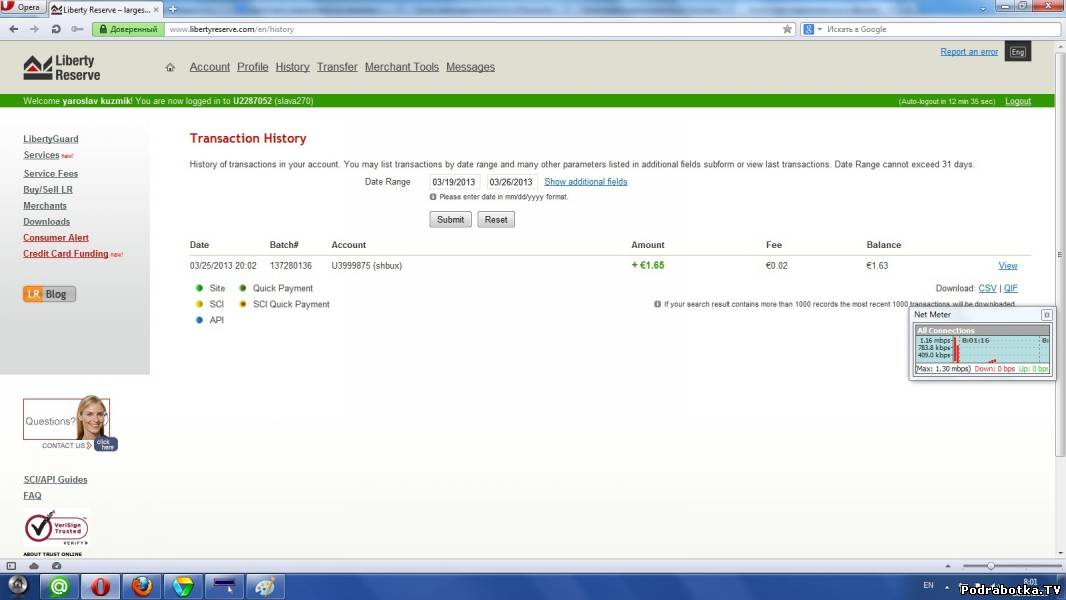Open the Transfer menu item
This screenshot has height=600, width=1066.
click(337, 67)
